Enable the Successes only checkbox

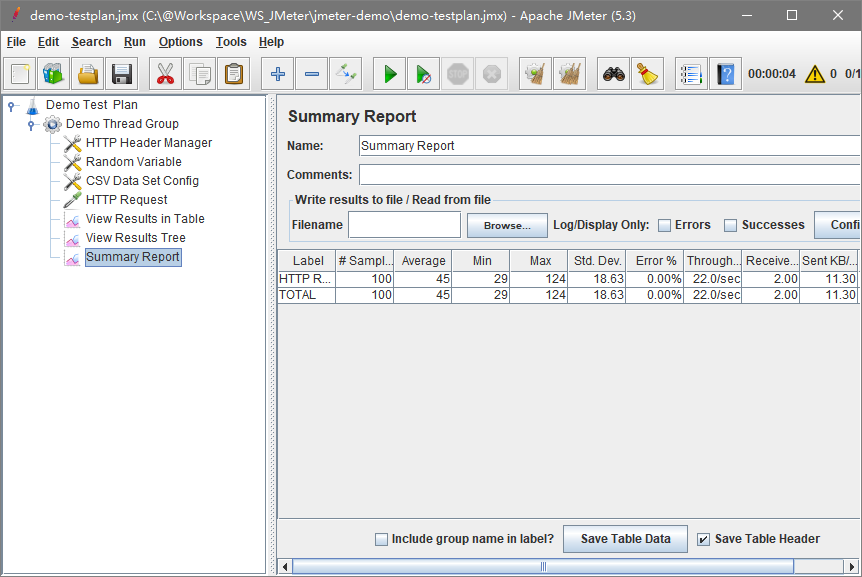[x=730, y=225]
